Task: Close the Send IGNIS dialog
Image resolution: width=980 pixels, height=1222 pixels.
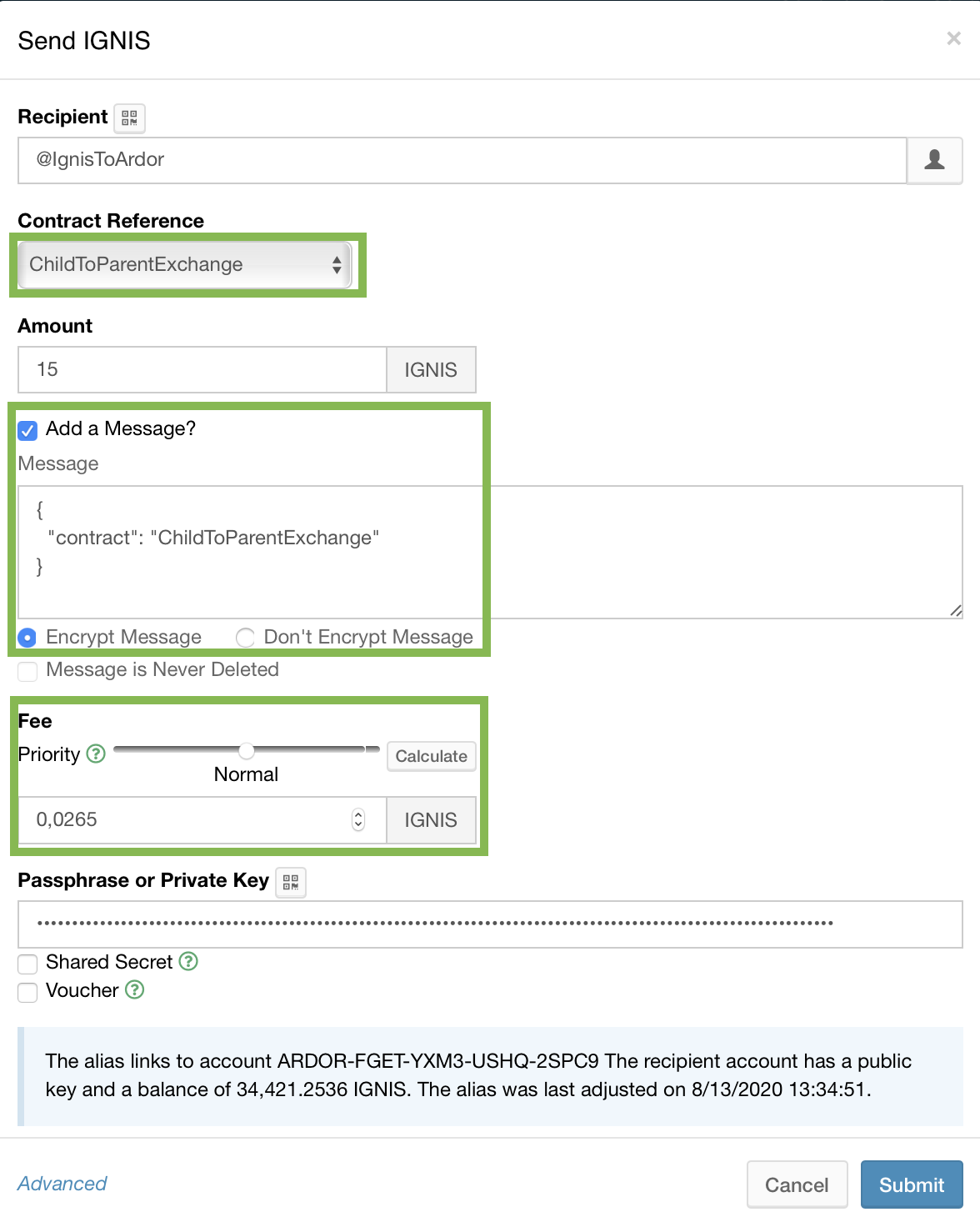Action: click(953, 38)
